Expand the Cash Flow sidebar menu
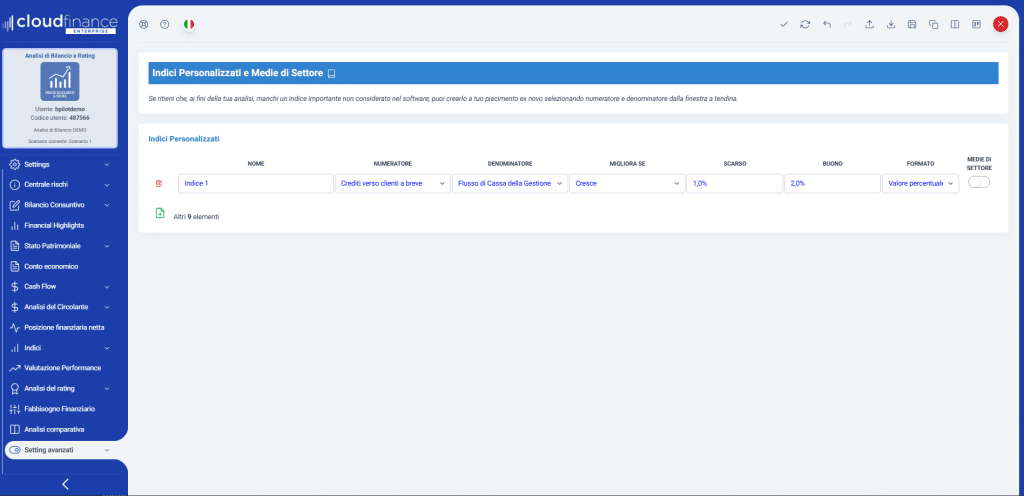The height and width of the screenshot is (496, 1024). [60, 287]
